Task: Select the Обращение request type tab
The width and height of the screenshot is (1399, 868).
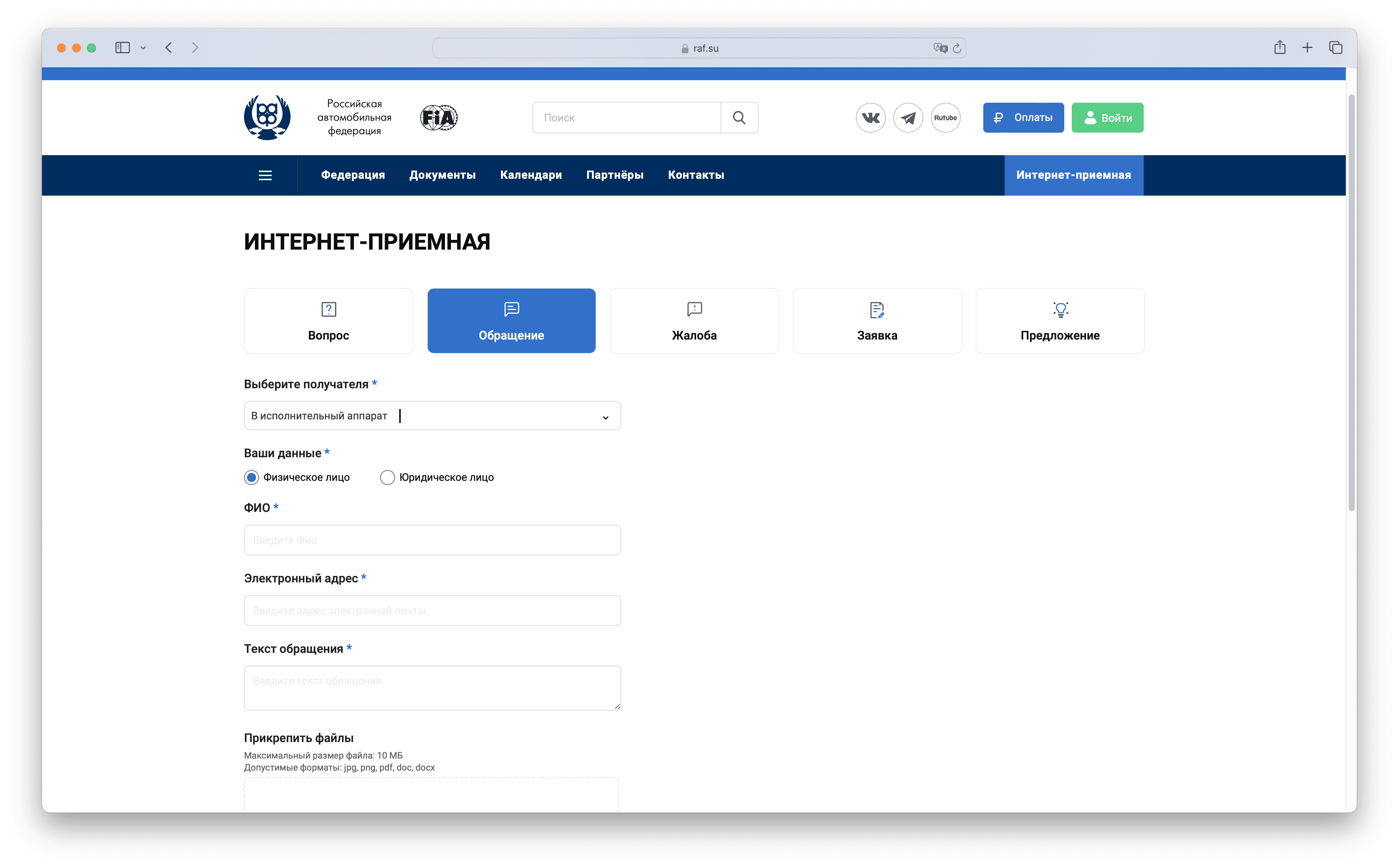Action: pyautogui.click(x=511, y=321)
